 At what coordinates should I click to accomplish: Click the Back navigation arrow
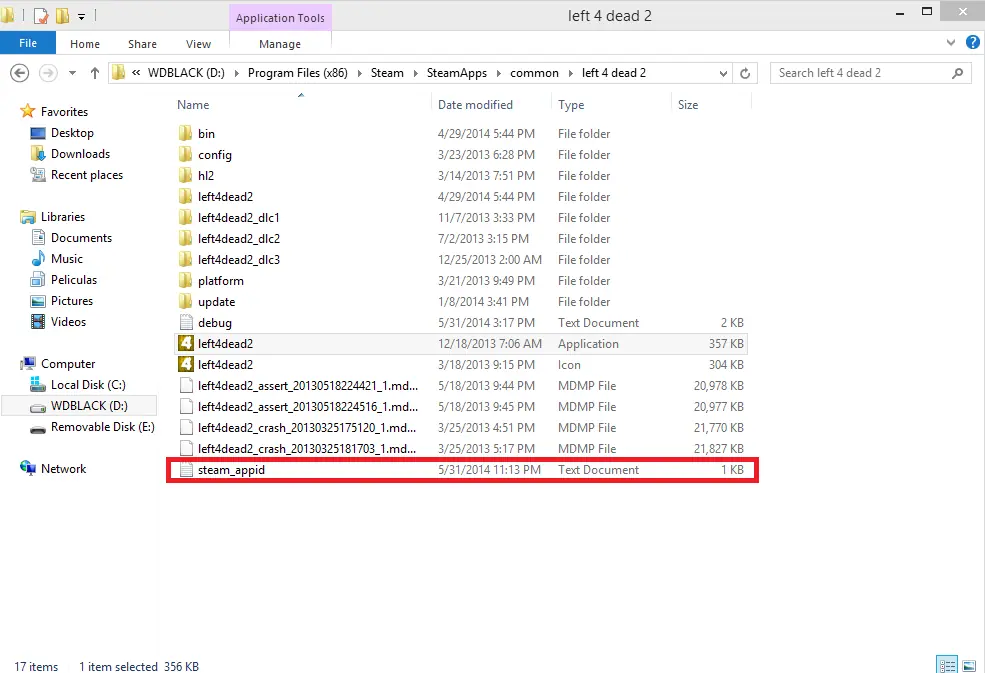(x=19, y=73)
